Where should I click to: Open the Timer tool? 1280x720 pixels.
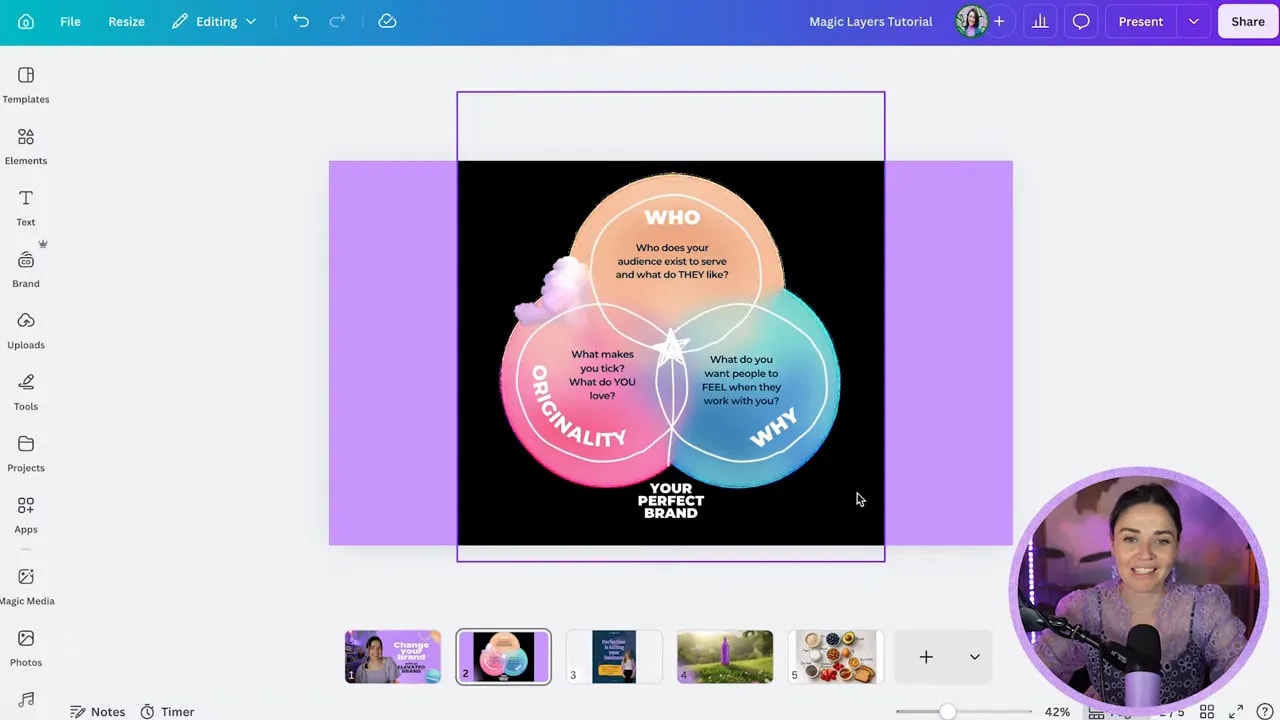167,711
